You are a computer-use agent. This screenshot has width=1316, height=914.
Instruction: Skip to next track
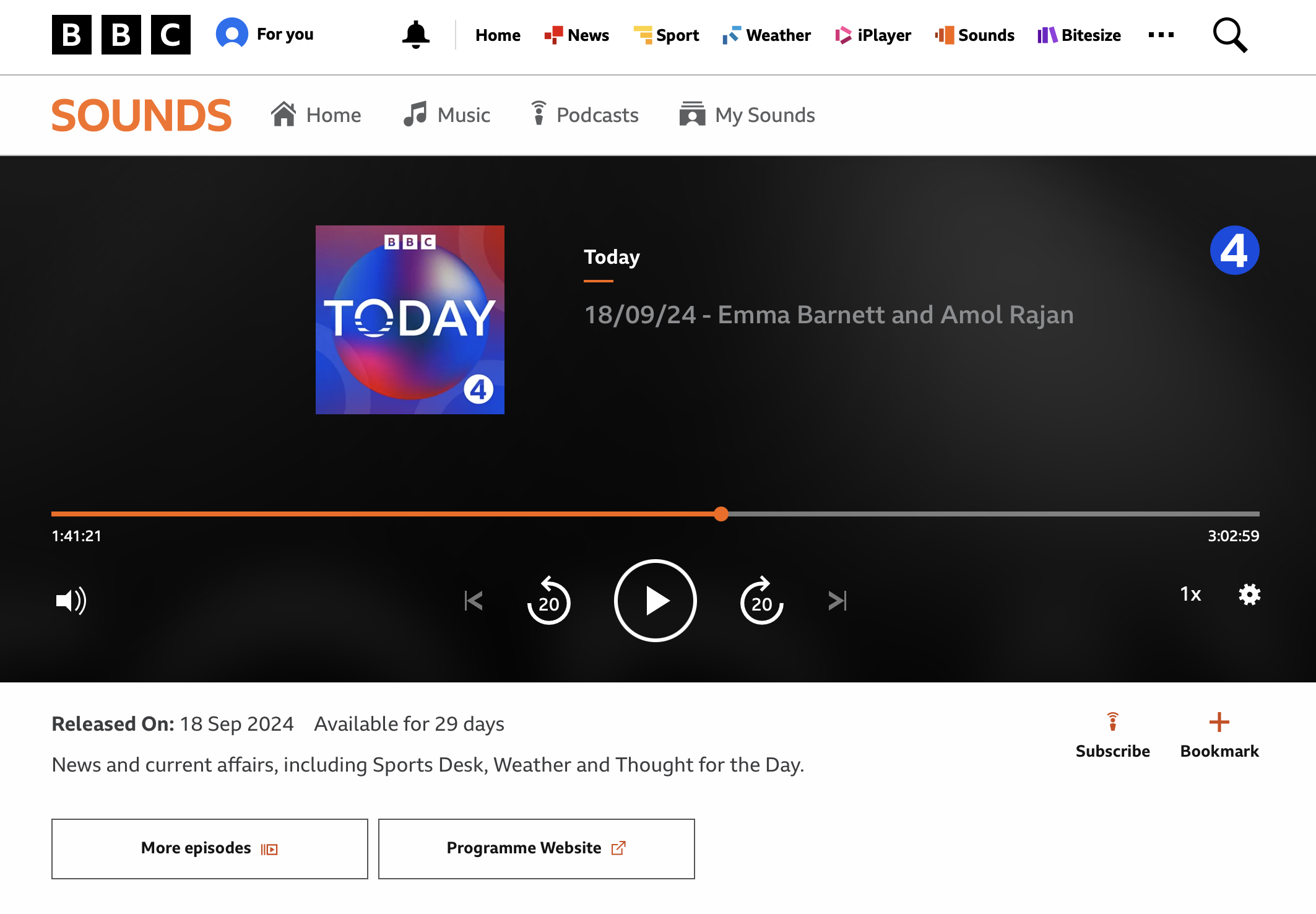838,601
